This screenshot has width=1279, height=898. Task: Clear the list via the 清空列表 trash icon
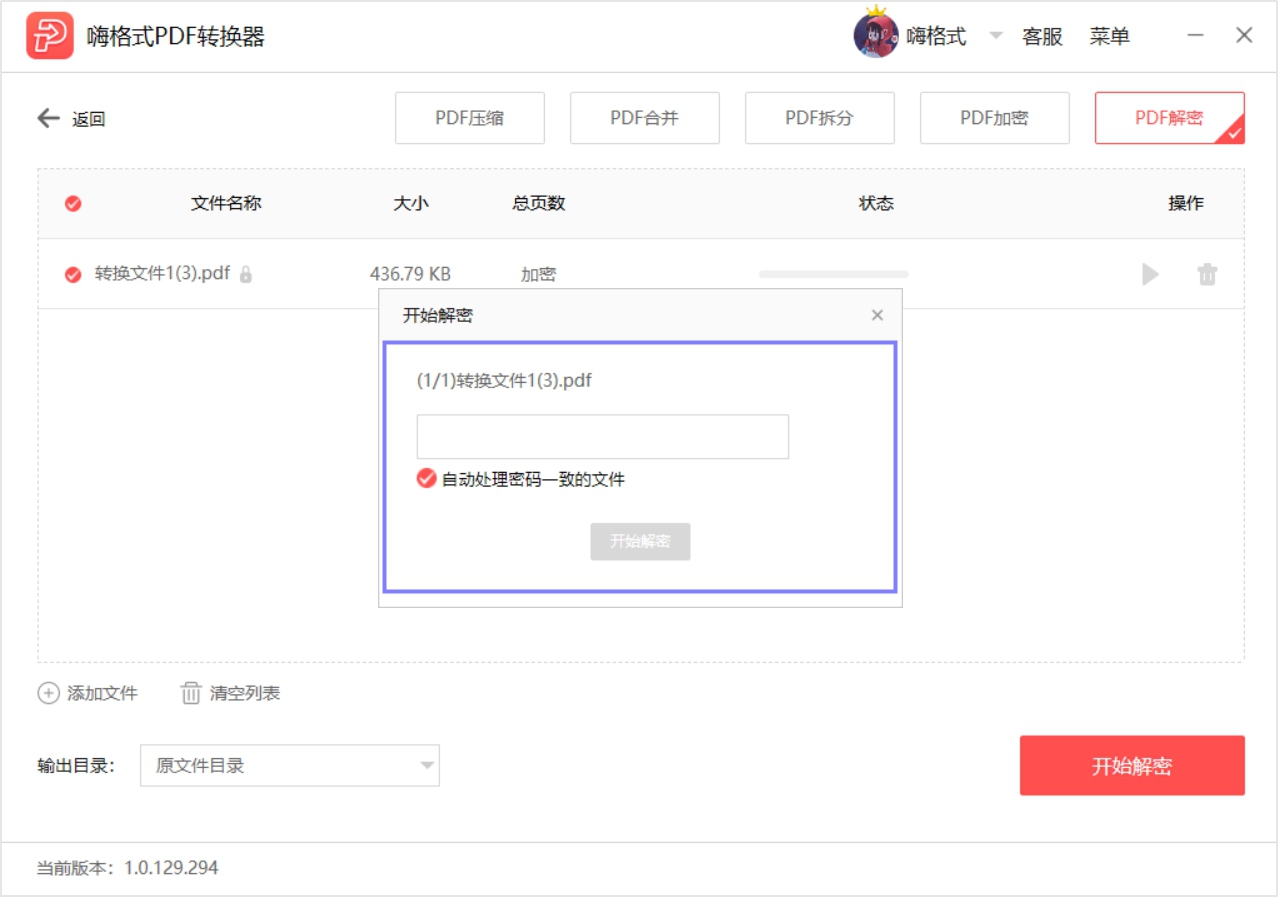[189, 691]
